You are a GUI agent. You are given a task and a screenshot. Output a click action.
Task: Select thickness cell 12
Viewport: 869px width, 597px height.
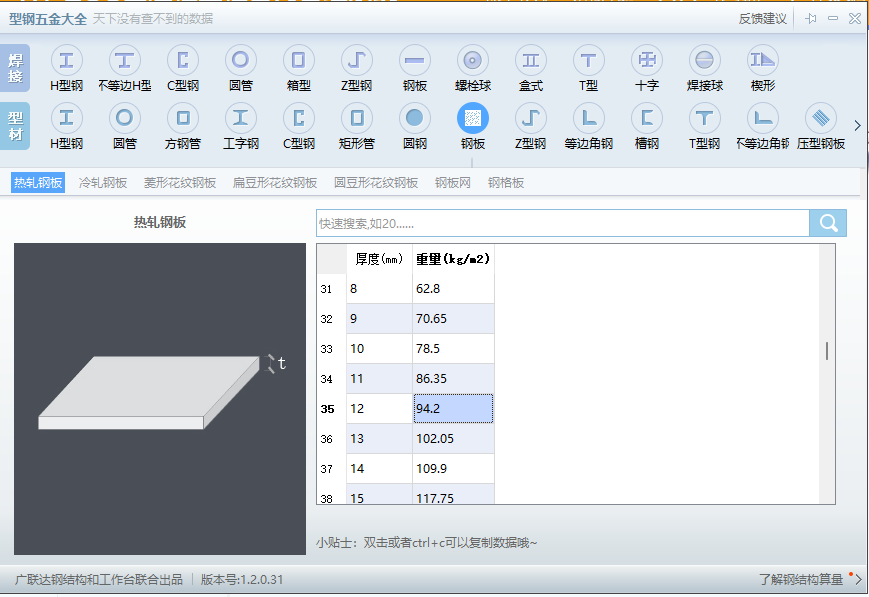pyautogui.click(x=379, y=409)
